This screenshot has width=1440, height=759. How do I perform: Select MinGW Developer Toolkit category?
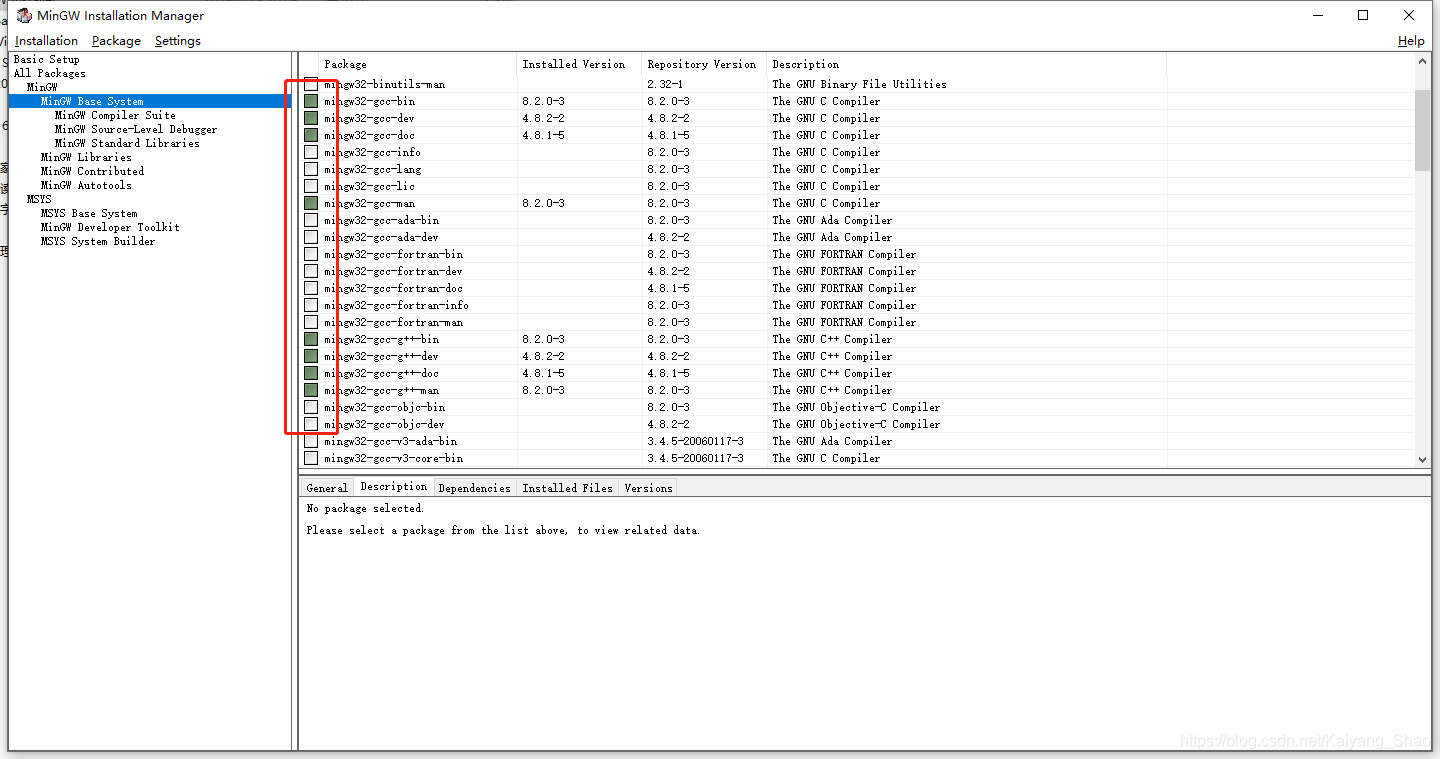[x=110, y=227]
